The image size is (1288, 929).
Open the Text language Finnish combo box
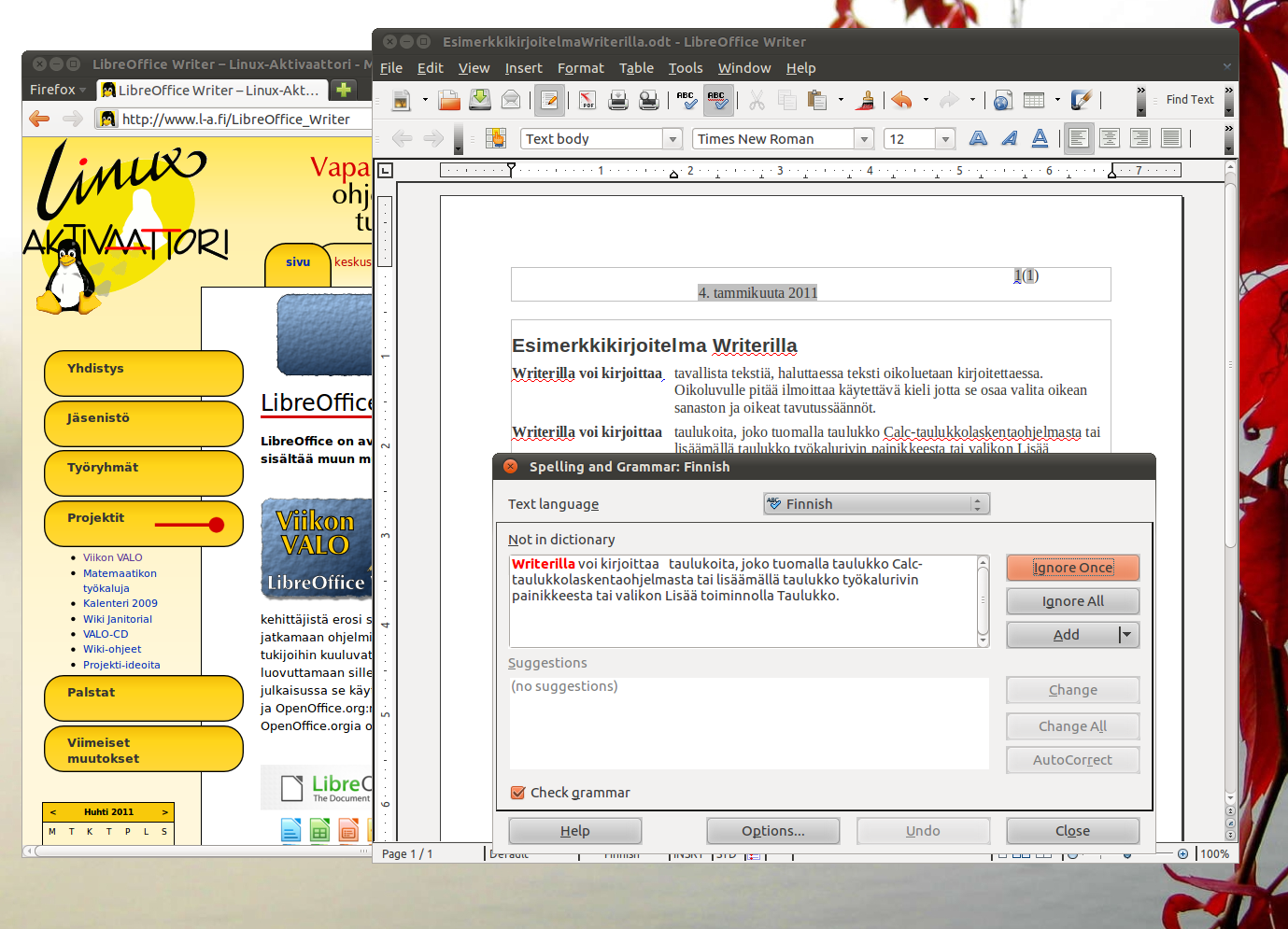tap(876, 504)
